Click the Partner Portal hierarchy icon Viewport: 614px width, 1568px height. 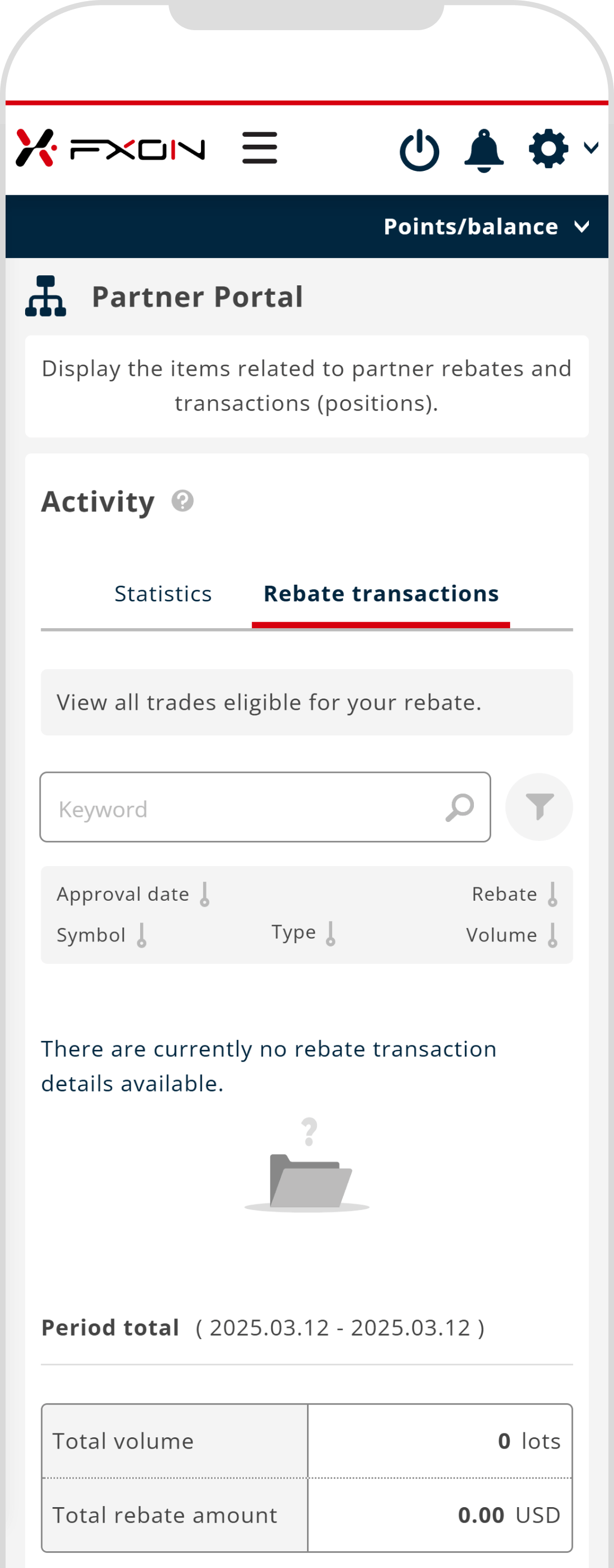46,297
